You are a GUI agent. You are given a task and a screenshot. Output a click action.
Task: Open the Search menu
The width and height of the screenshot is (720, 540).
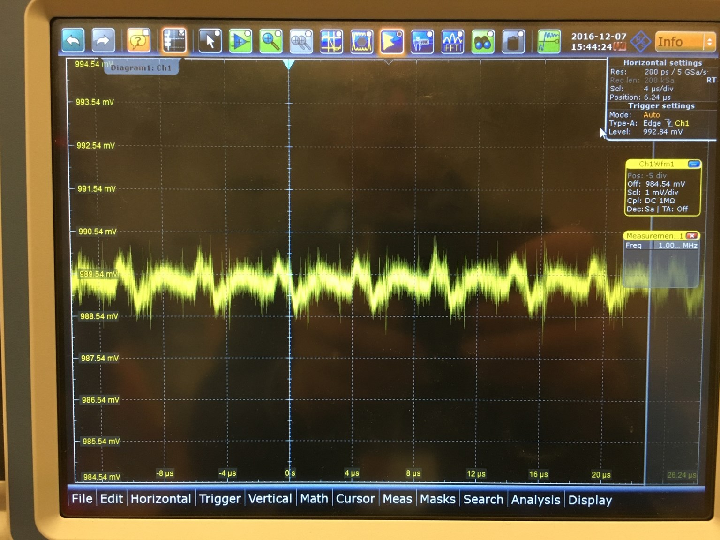[x=484, y=499]
